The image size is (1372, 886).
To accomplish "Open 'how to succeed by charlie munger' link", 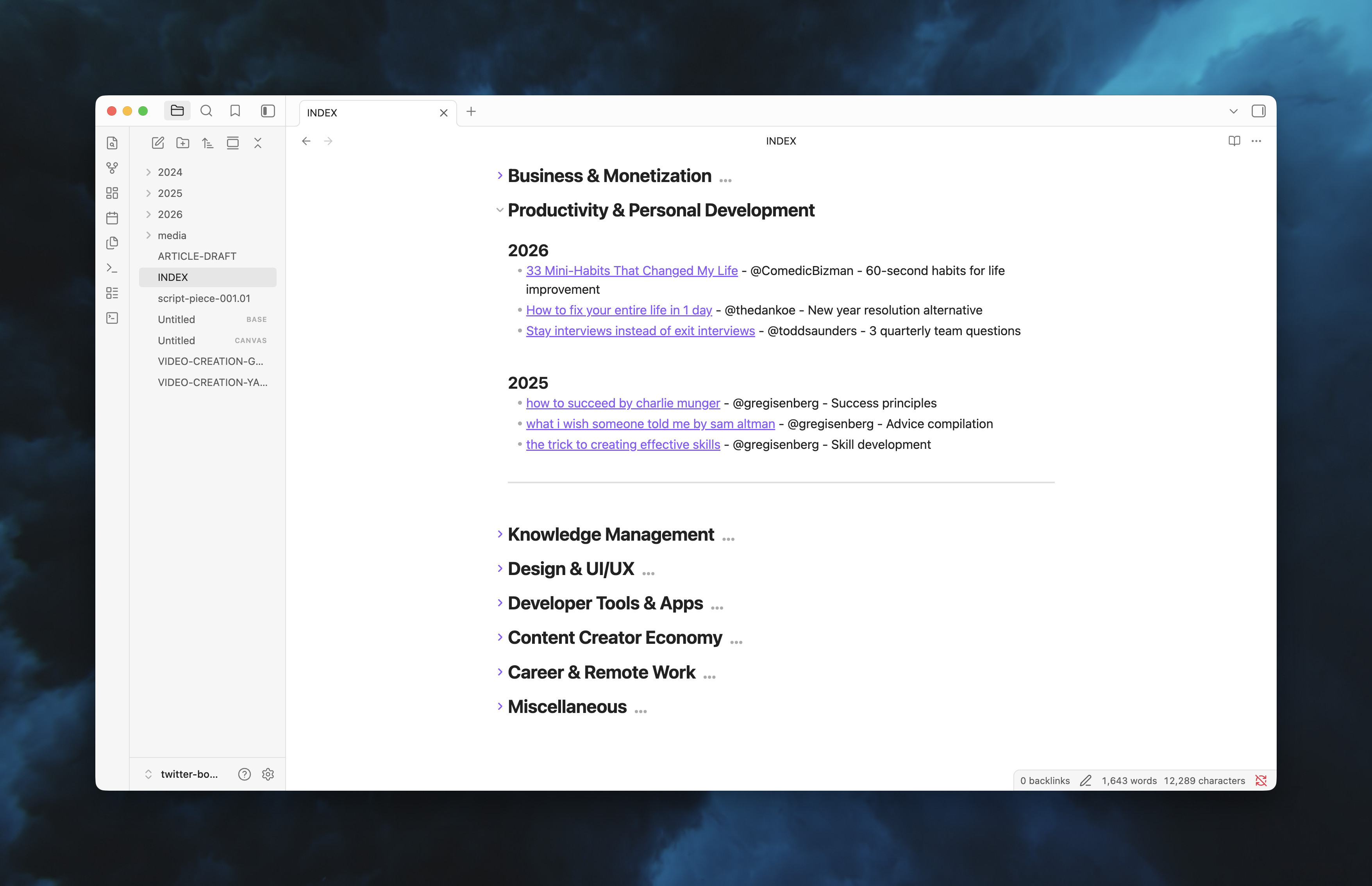I will (622, 403).
